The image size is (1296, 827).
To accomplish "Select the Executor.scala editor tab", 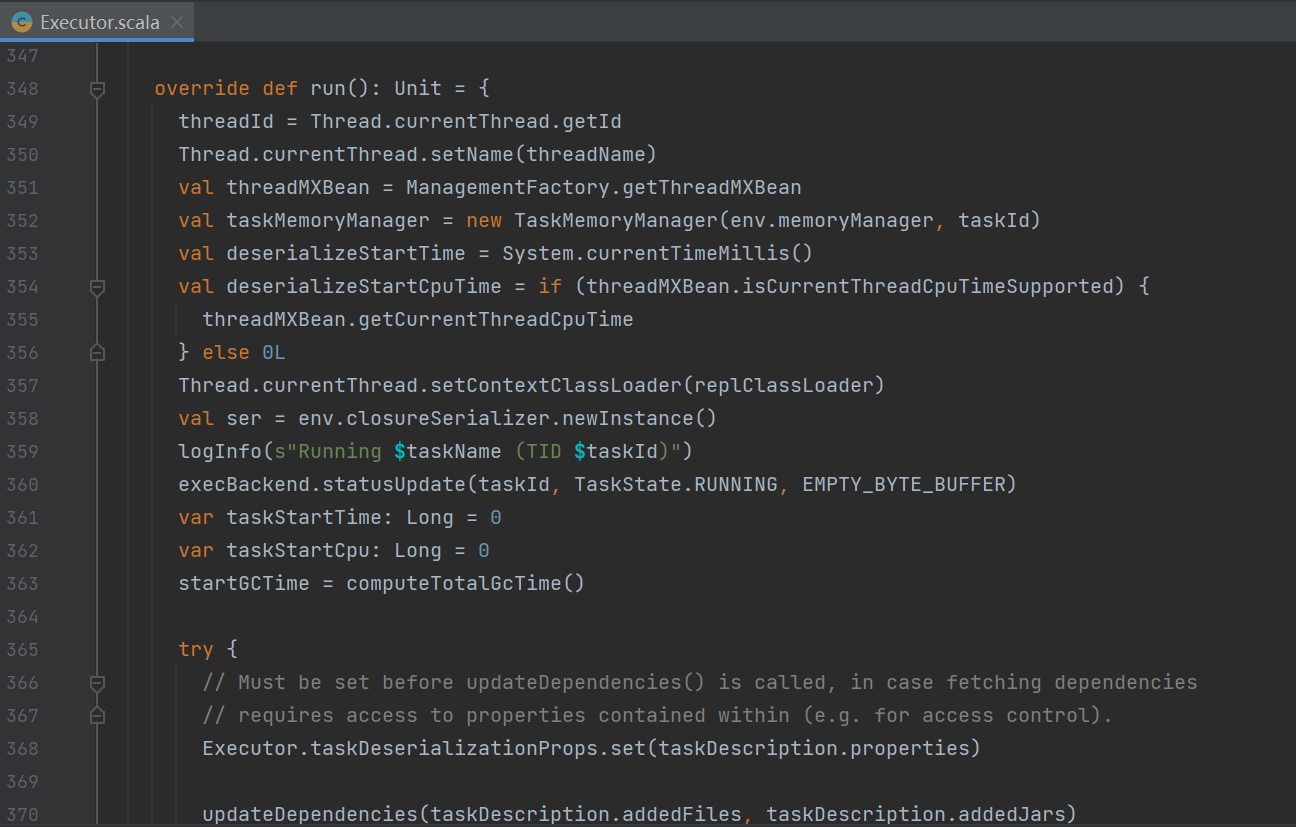I will [97, 22].
